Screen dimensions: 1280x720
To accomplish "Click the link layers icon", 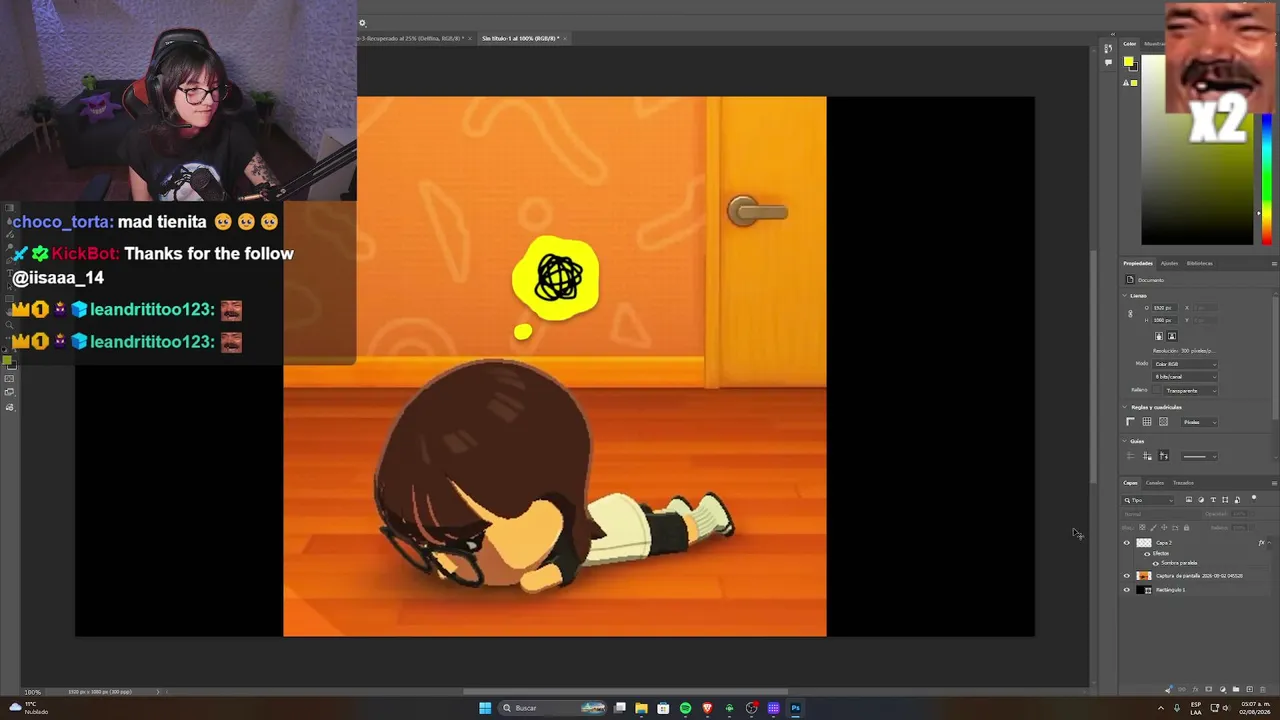I will coord(1182,689).
